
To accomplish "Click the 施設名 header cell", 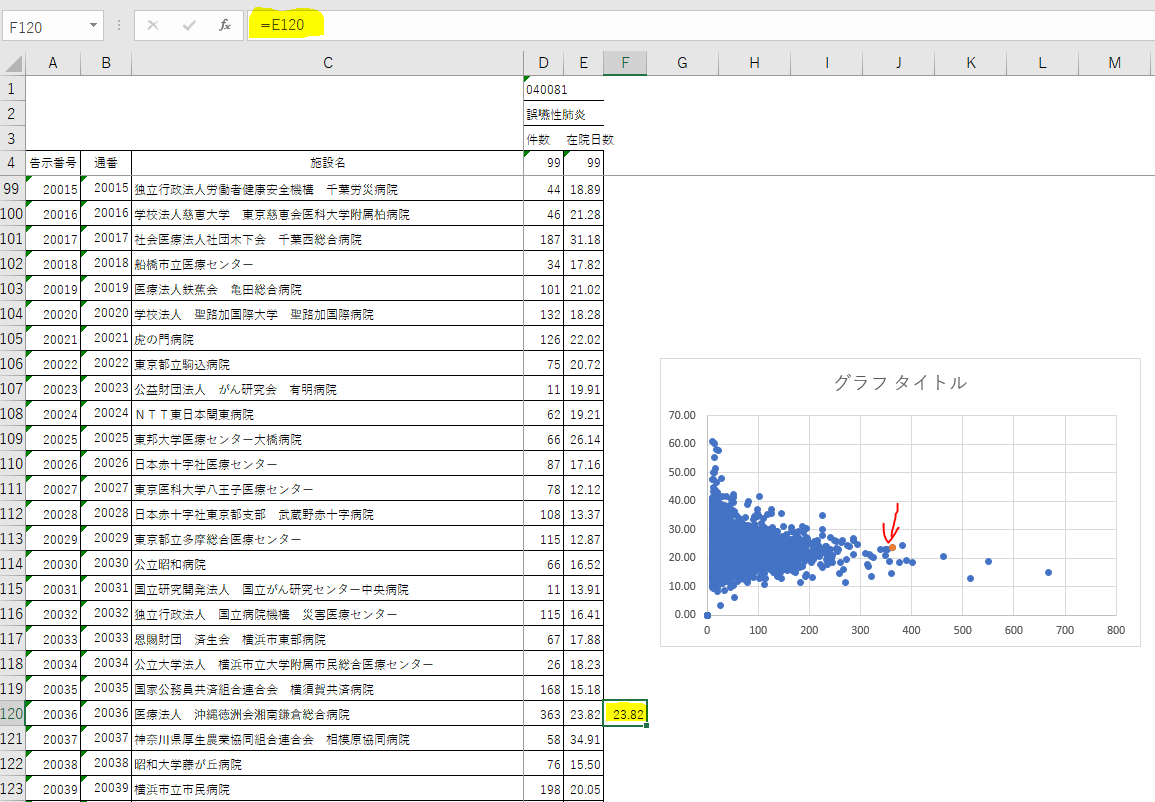I will pyautogui.click(x=328, y=163).
